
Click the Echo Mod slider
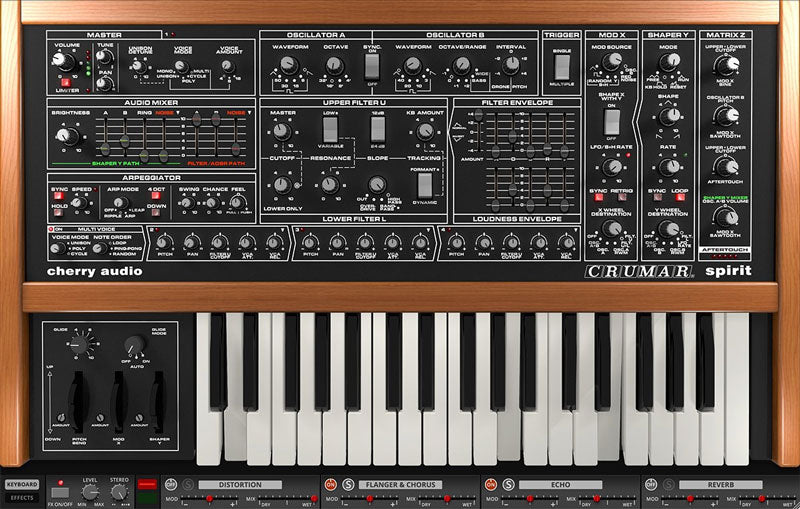click(x=530, y=498)
